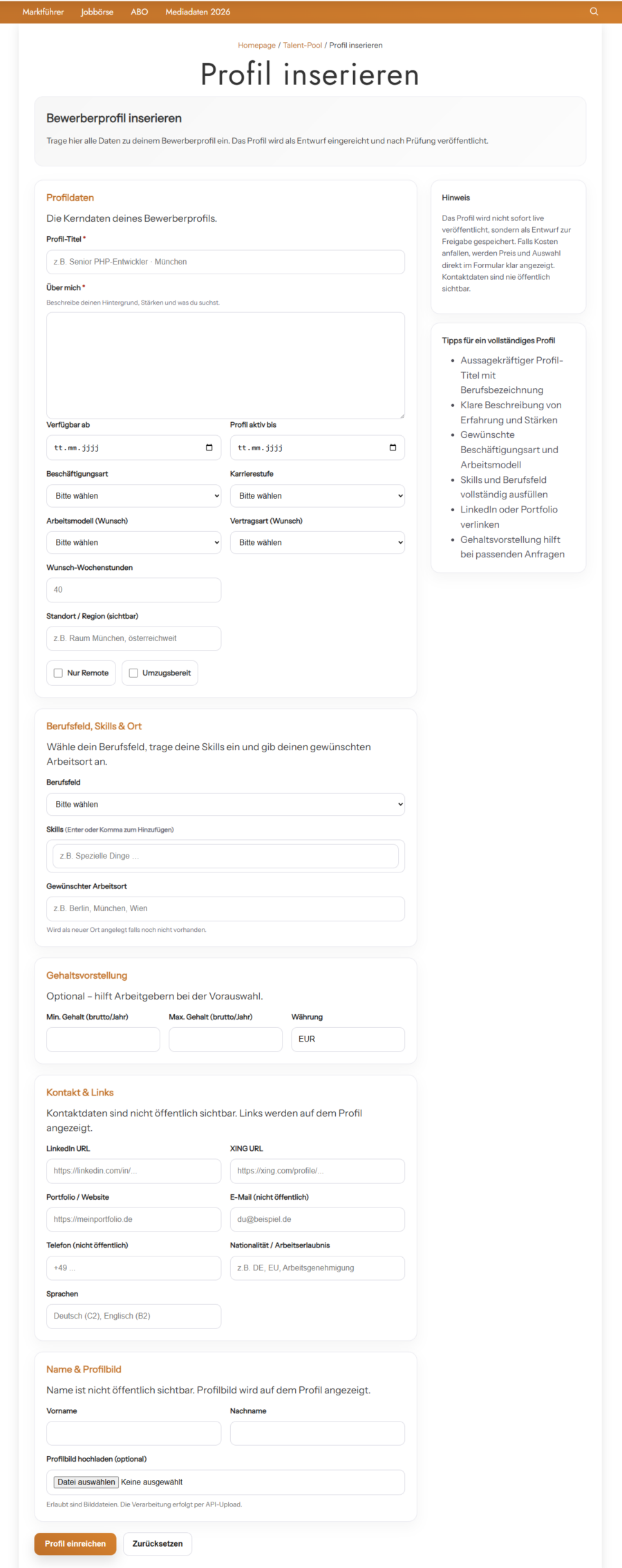Open the Marktführer menu item

coord(43,12)
